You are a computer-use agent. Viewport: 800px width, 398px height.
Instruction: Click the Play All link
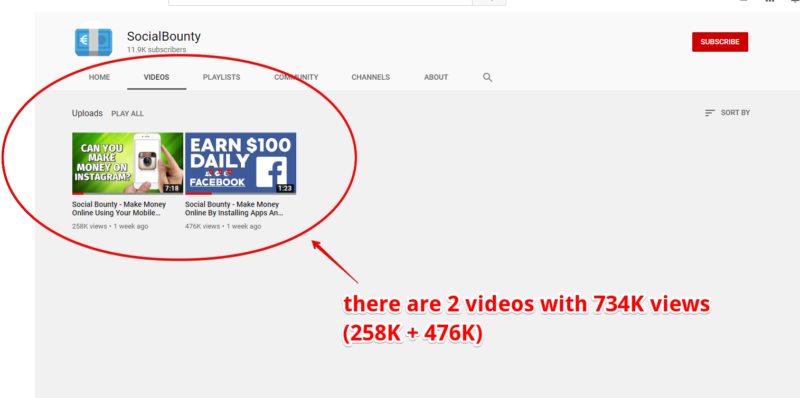coord(128,114)
